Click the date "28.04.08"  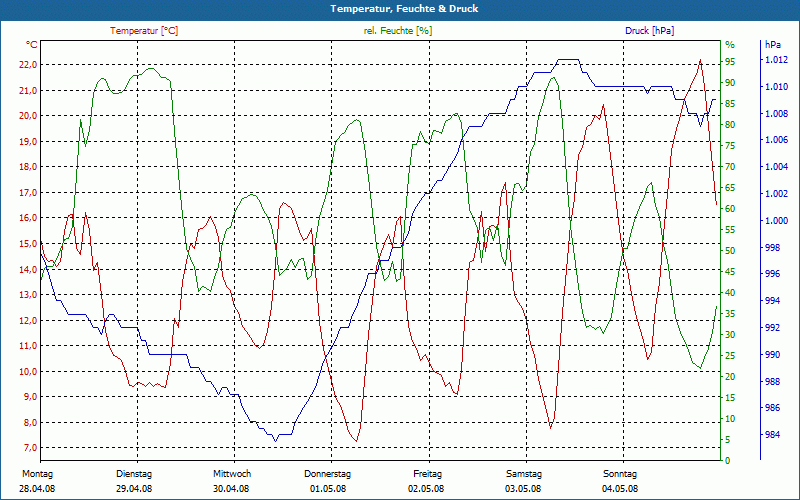point(37,489)
